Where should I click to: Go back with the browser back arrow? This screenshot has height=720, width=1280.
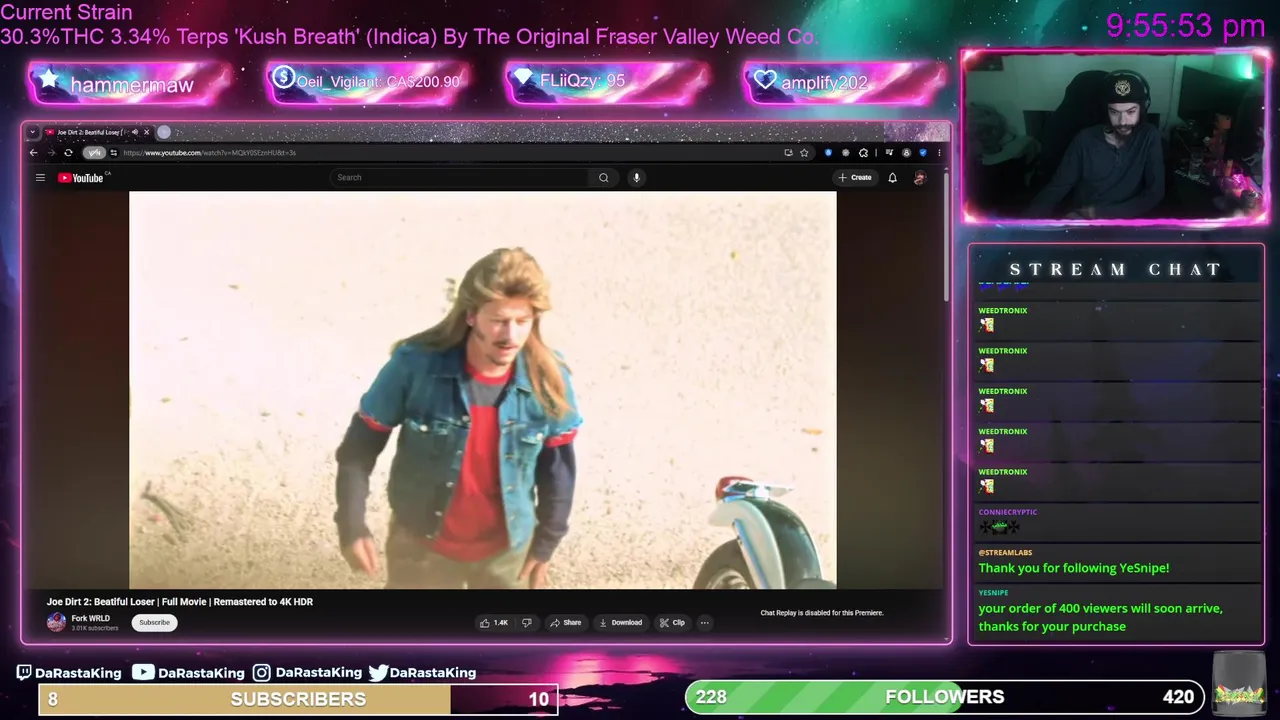coord(33,153)
